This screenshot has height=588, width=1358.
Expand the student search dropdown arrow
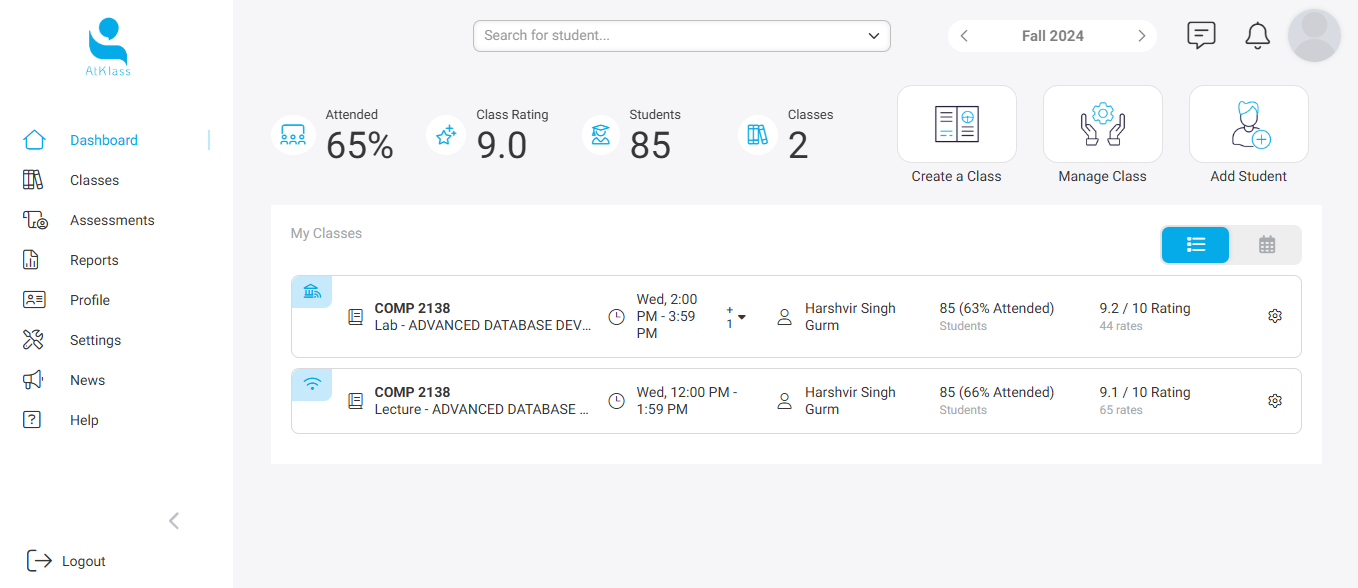874,36
